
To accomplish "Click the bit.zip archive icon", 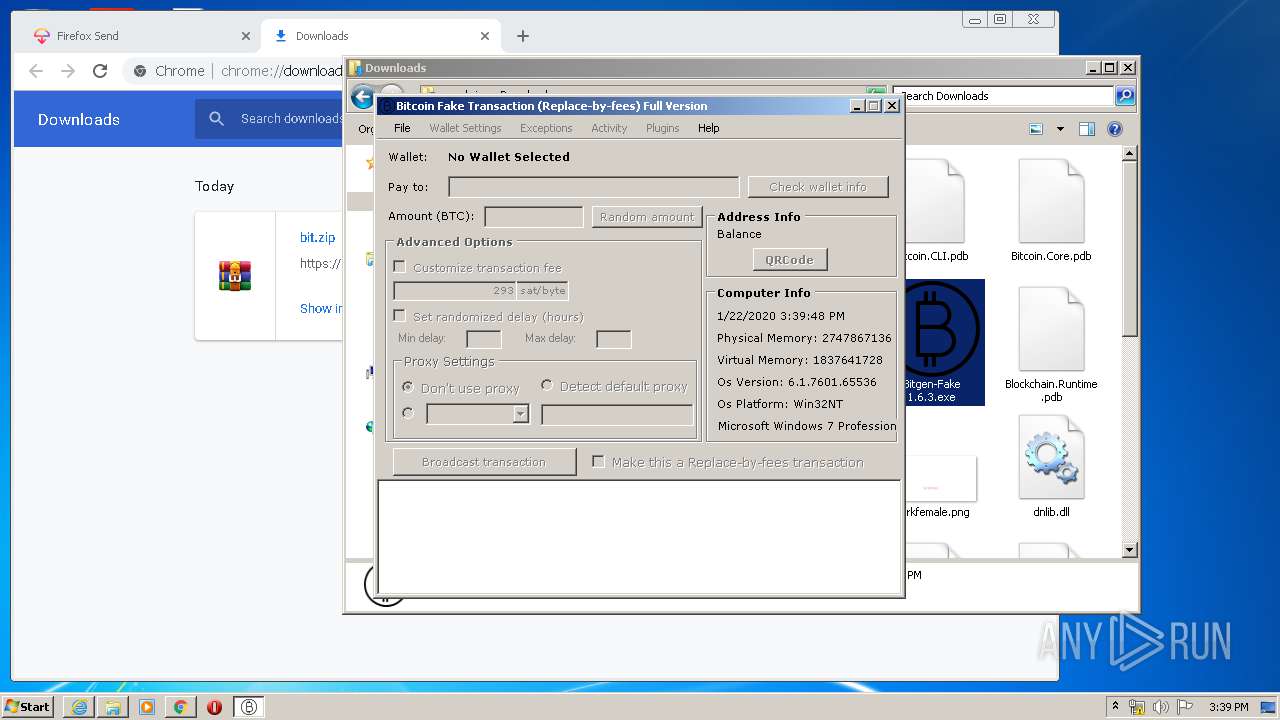I will pyautogui.click(x=235, y=276).
